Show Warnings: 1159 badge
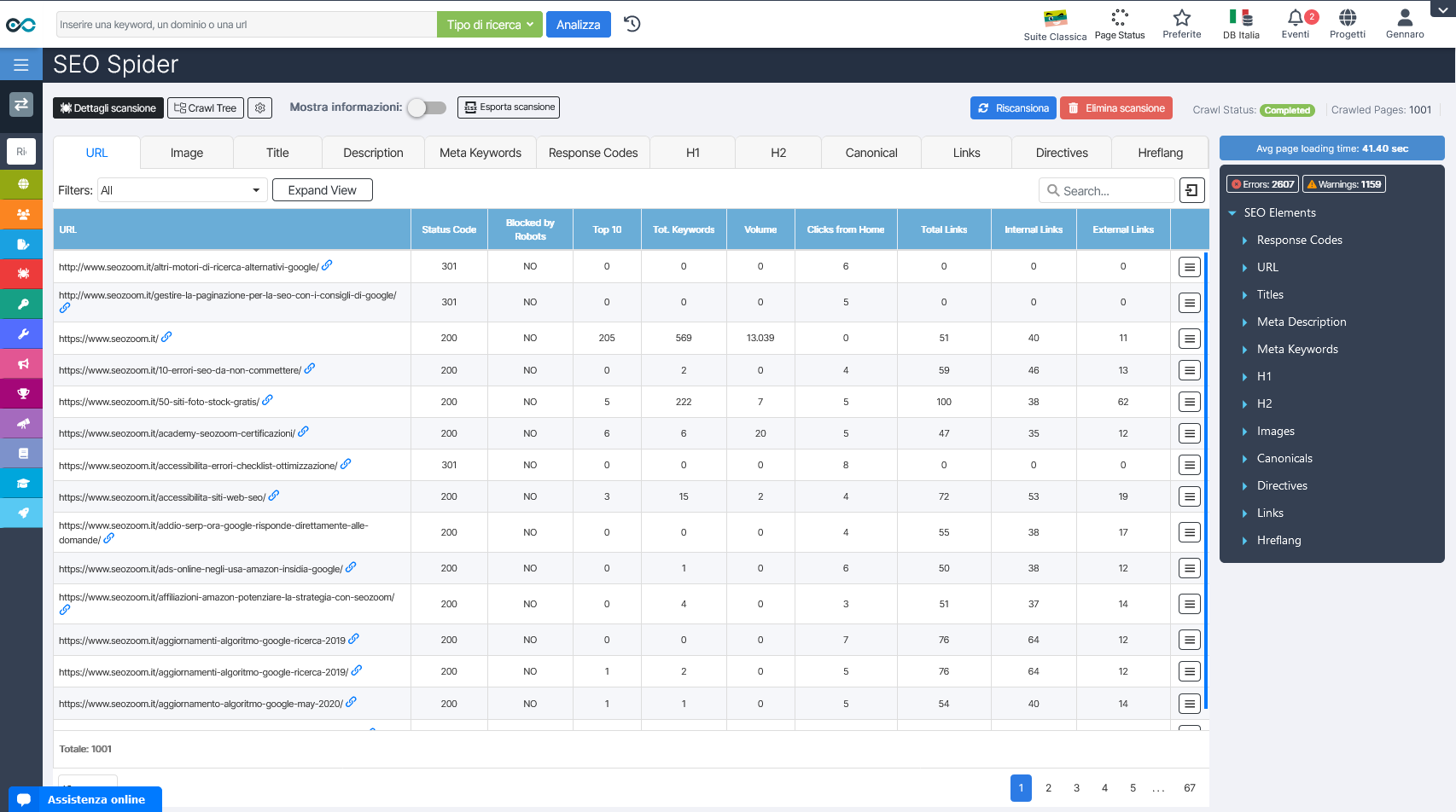The width and height of the screenshot is (1456, 812). [x=1344, y=184]
